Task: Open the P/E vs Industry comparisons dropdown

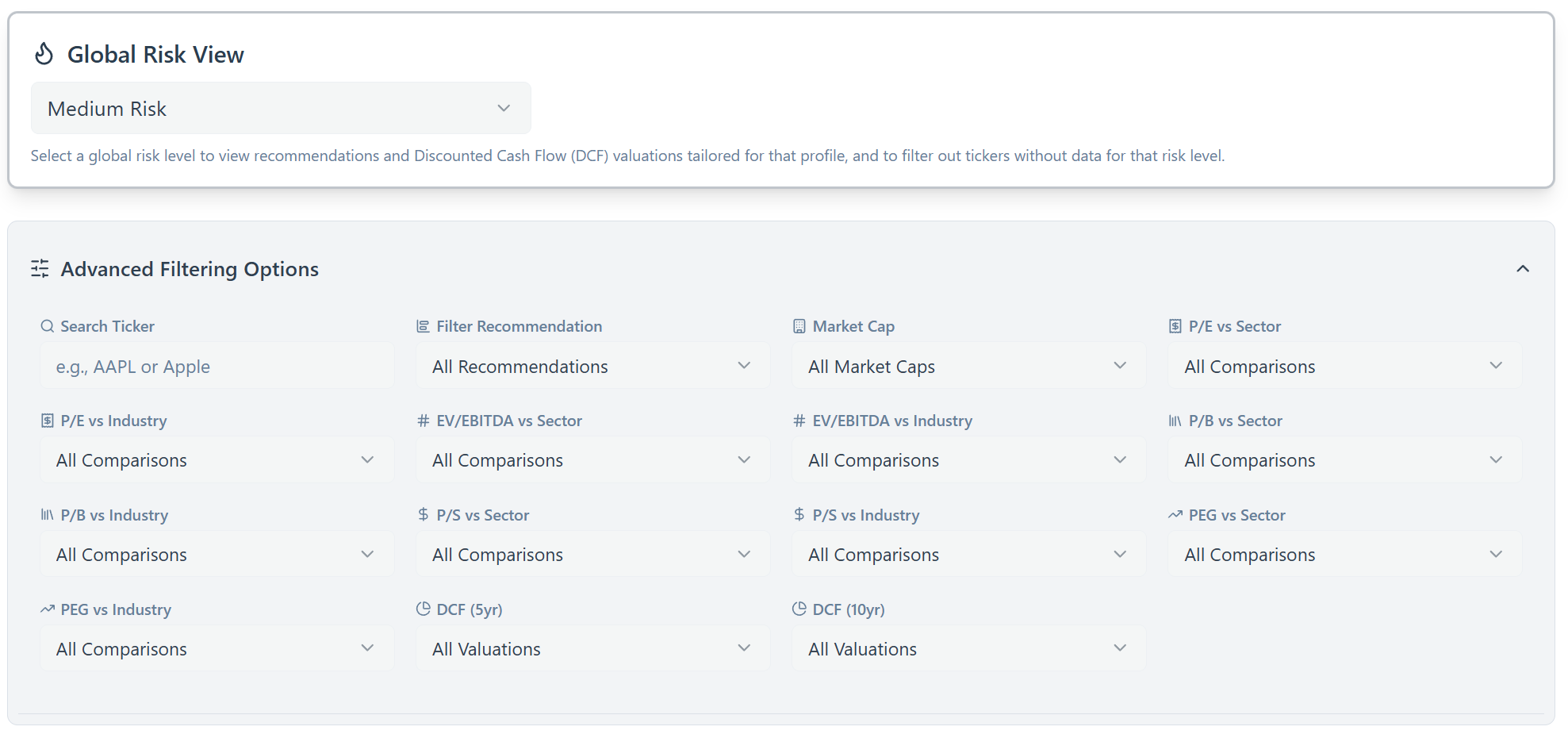Action: [x=217, y=460]
